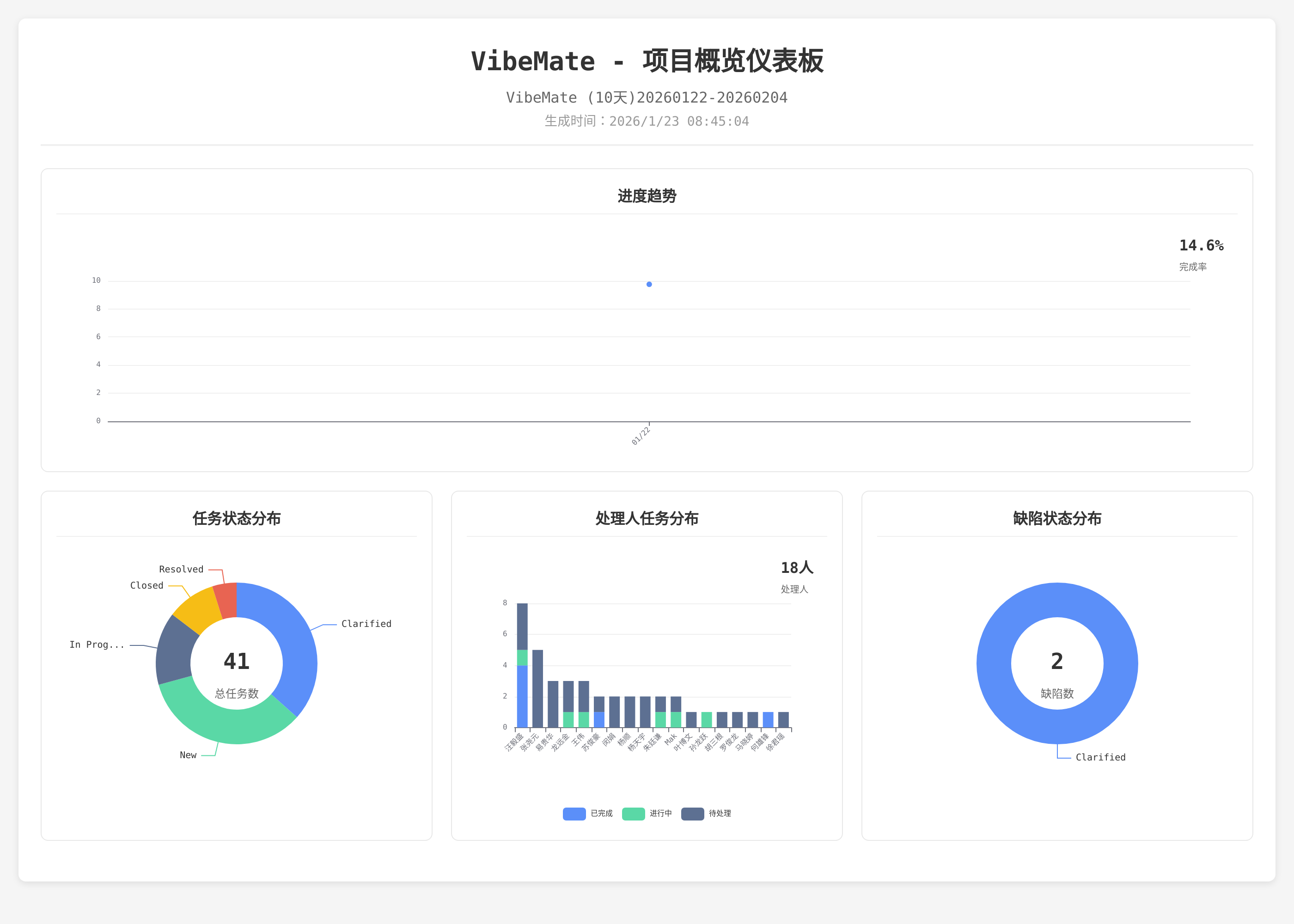This screenshot has width=1294, height=924.
Task: Click the '罗俊龙' axis label
Action: click(729, 742)
